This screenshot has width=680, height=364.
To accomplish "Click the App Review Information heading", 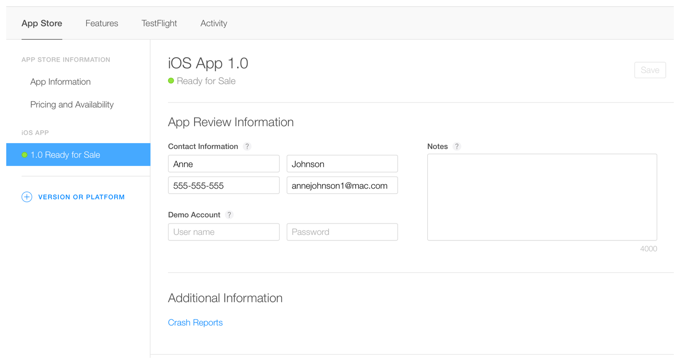I will tap(231, 122).
